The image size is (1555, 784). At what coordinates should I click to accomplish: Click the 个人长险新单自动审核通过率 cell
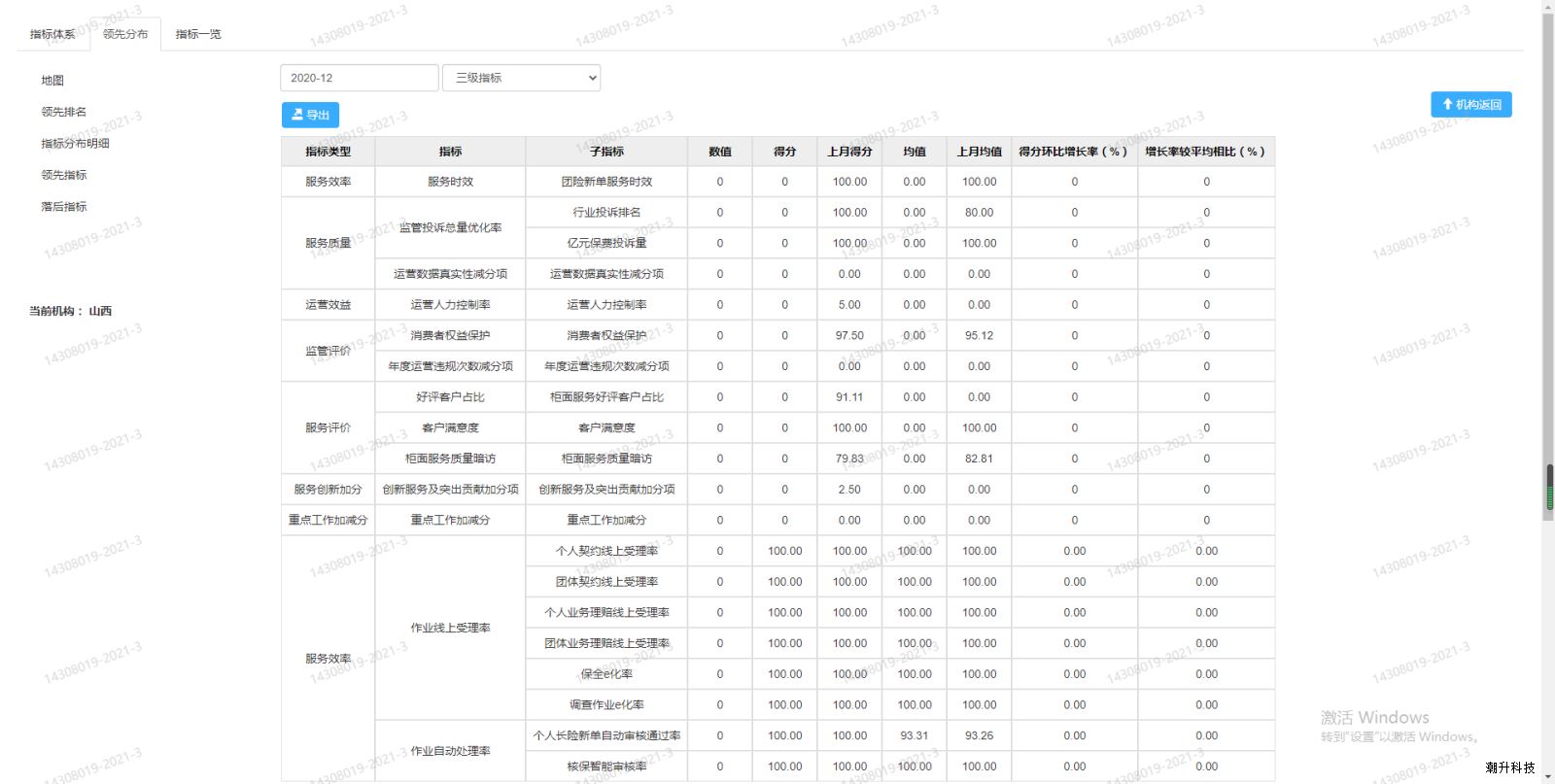click(x=606, y=735)
